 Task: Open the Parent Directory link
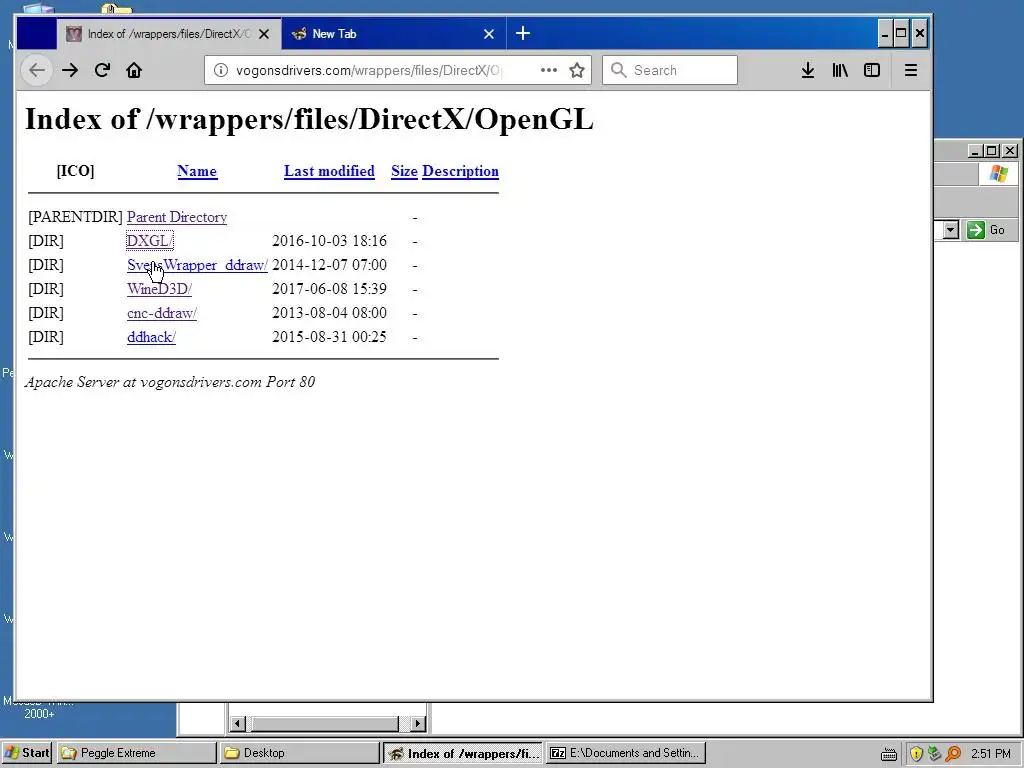(177, 217)
